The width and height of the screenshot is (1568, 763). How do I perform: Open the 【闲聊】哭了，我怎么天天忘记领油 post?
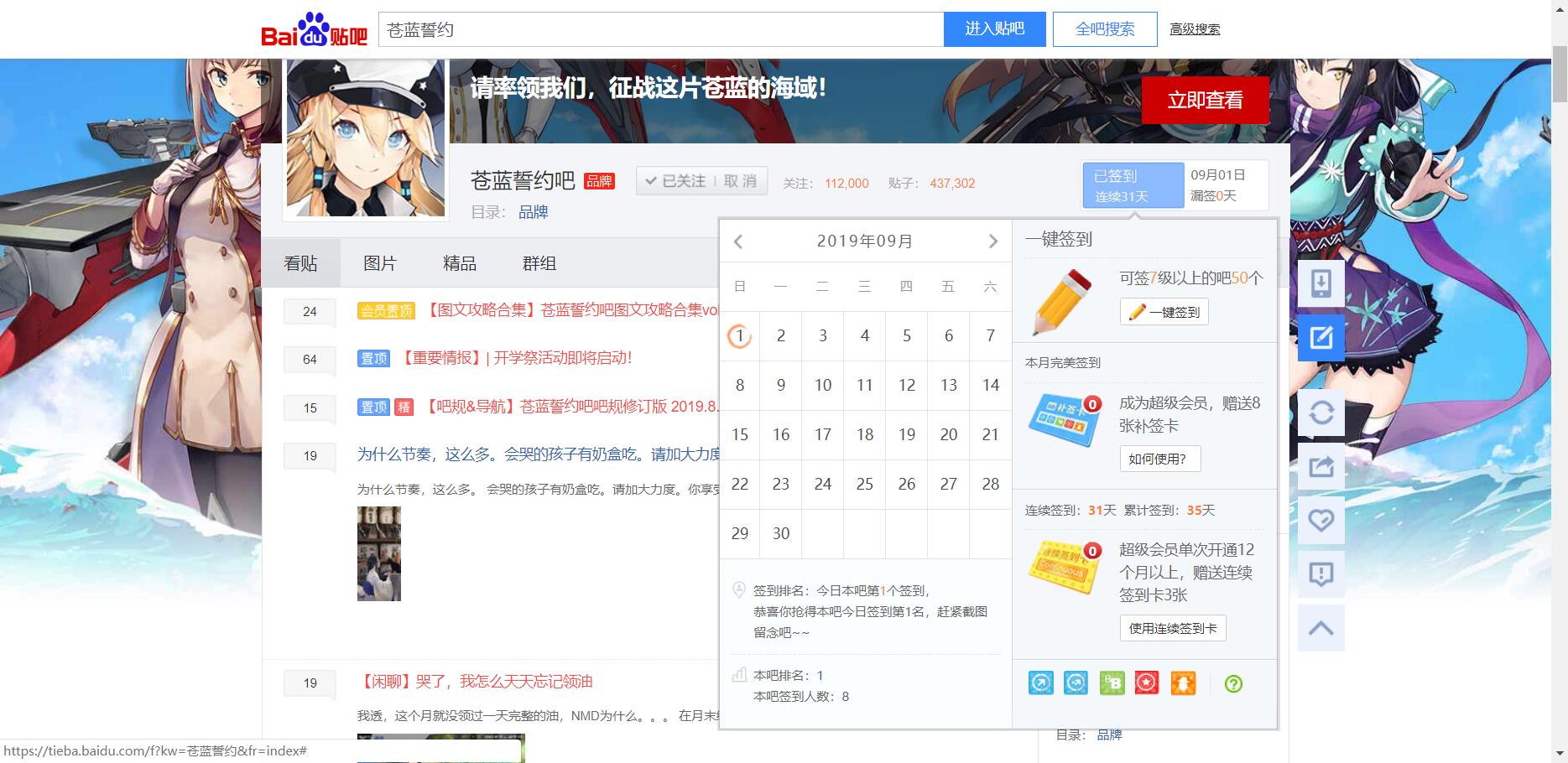coord(476,682)
